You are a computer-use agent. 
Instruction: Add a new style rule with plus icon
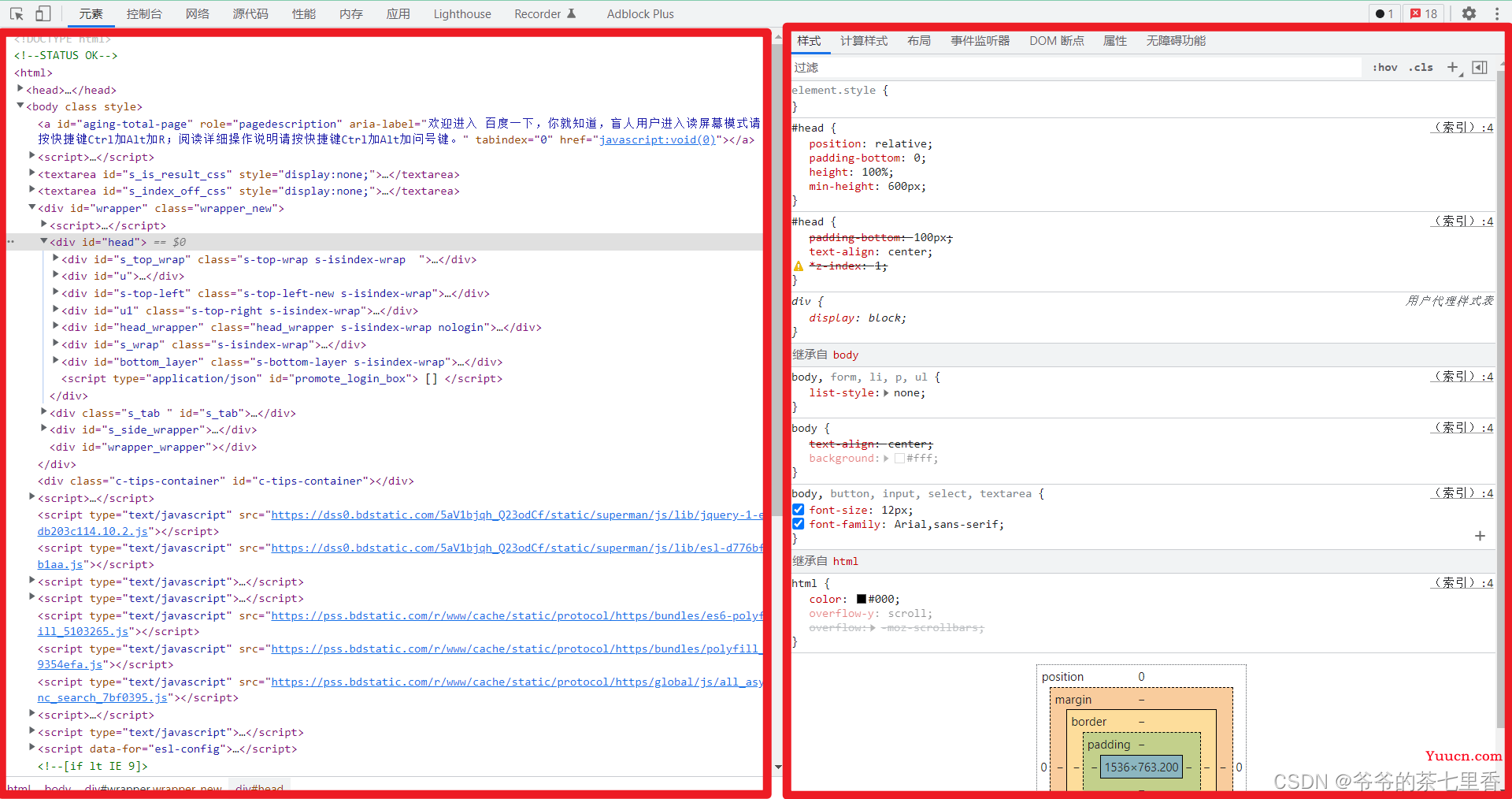point(1453,68)
